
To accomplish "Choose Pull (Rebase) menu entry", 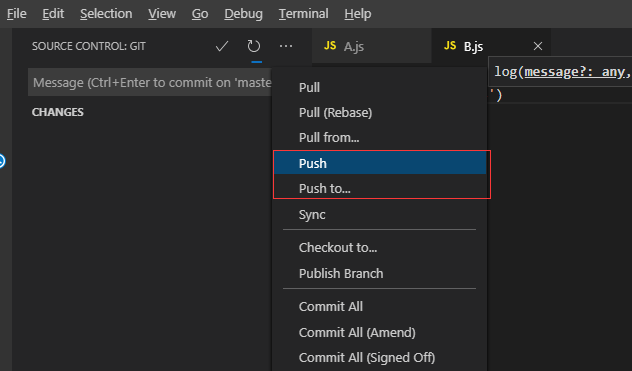I will click(x=380, y=113).
